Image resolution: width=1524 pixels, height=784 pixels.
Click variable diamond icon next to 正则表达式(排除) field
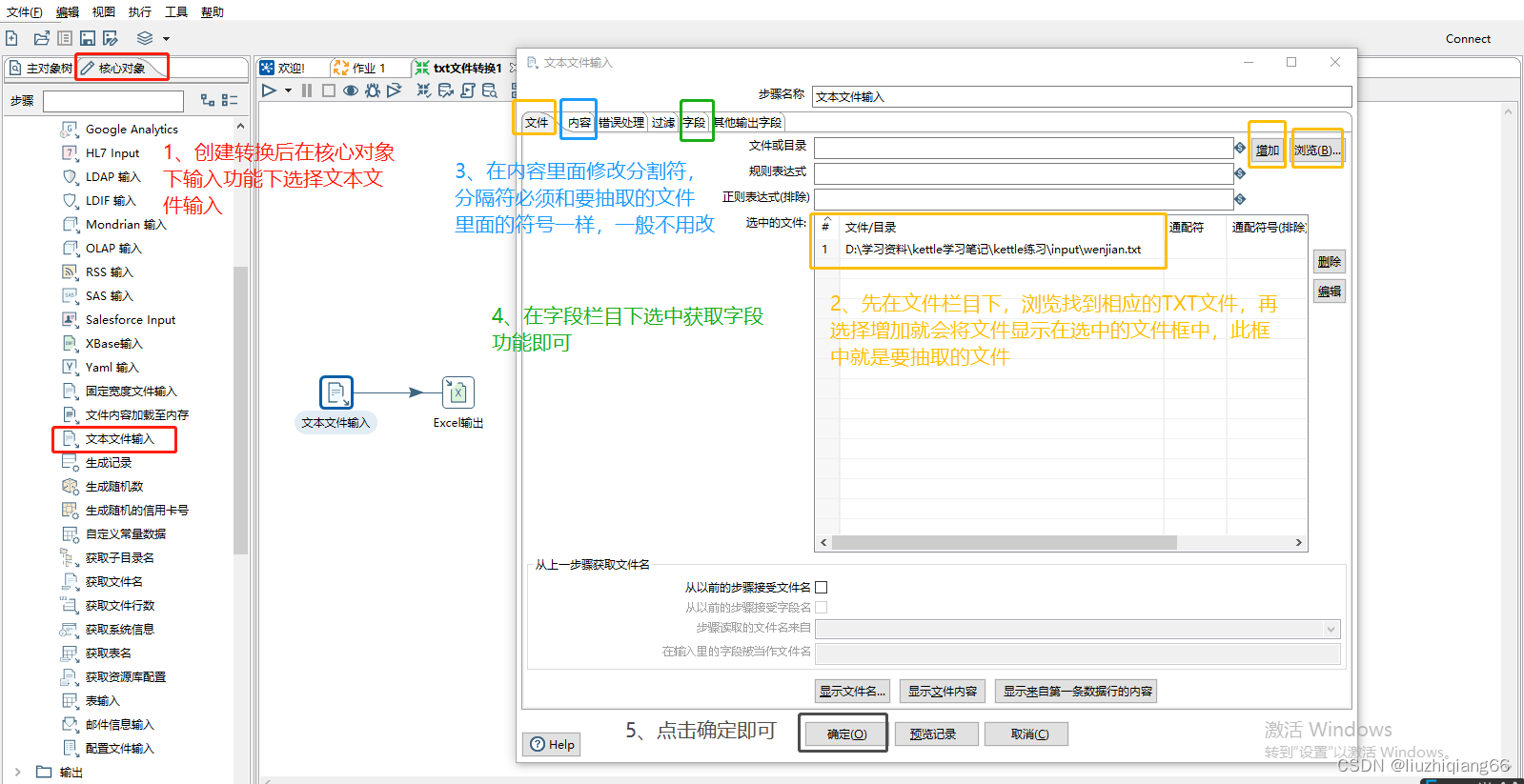tap(1240, 199)
